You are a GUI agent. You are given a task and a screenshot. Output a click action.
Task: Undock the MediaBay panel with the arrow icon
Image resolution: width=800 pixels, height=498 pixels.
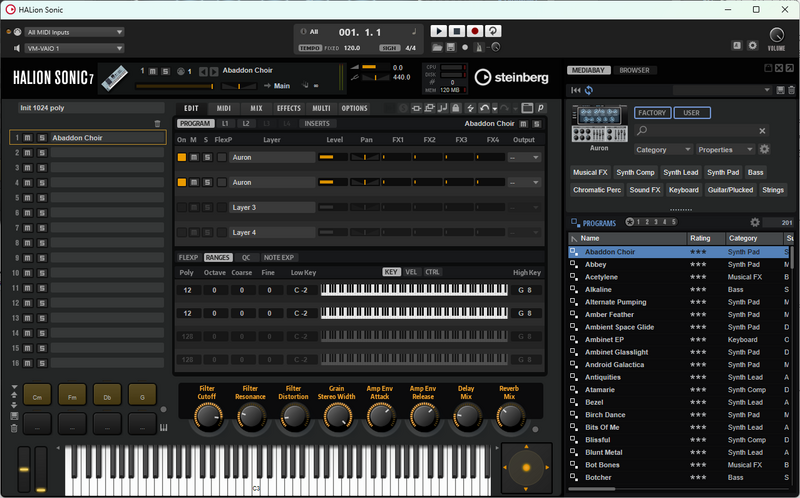coord(790,68)
